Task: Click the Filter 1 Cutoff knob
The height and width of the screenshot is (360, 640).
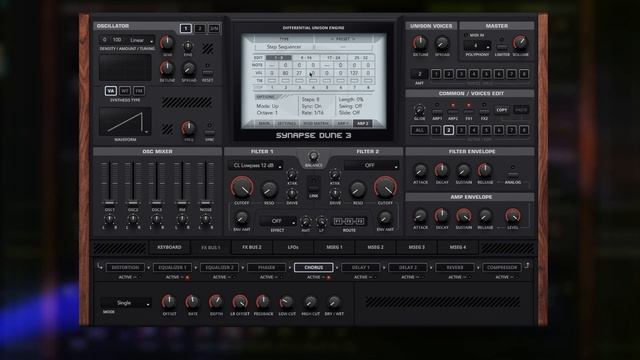Action: pos(242,188)
